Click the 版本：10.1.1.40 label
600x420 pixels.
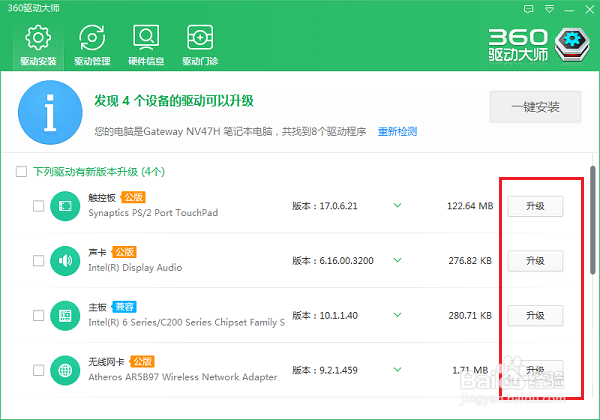(325, 316)
